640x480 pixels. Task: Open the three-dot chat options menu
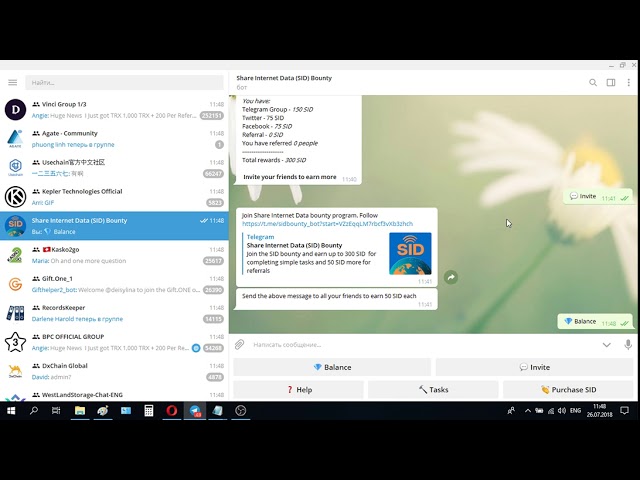click(629, 82)
